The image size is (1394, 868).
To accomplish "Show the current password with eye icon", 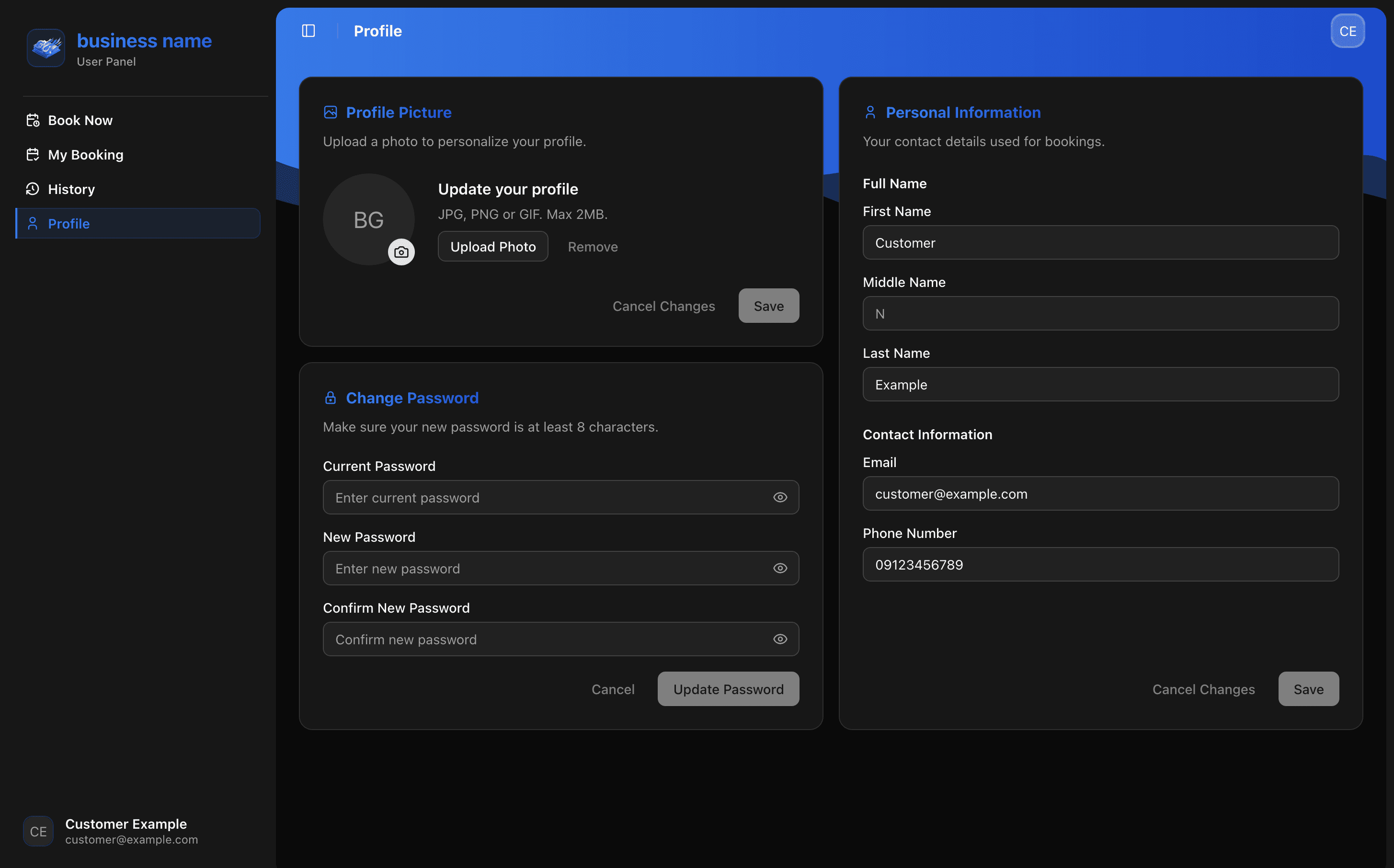I will (x=780, y=497).
